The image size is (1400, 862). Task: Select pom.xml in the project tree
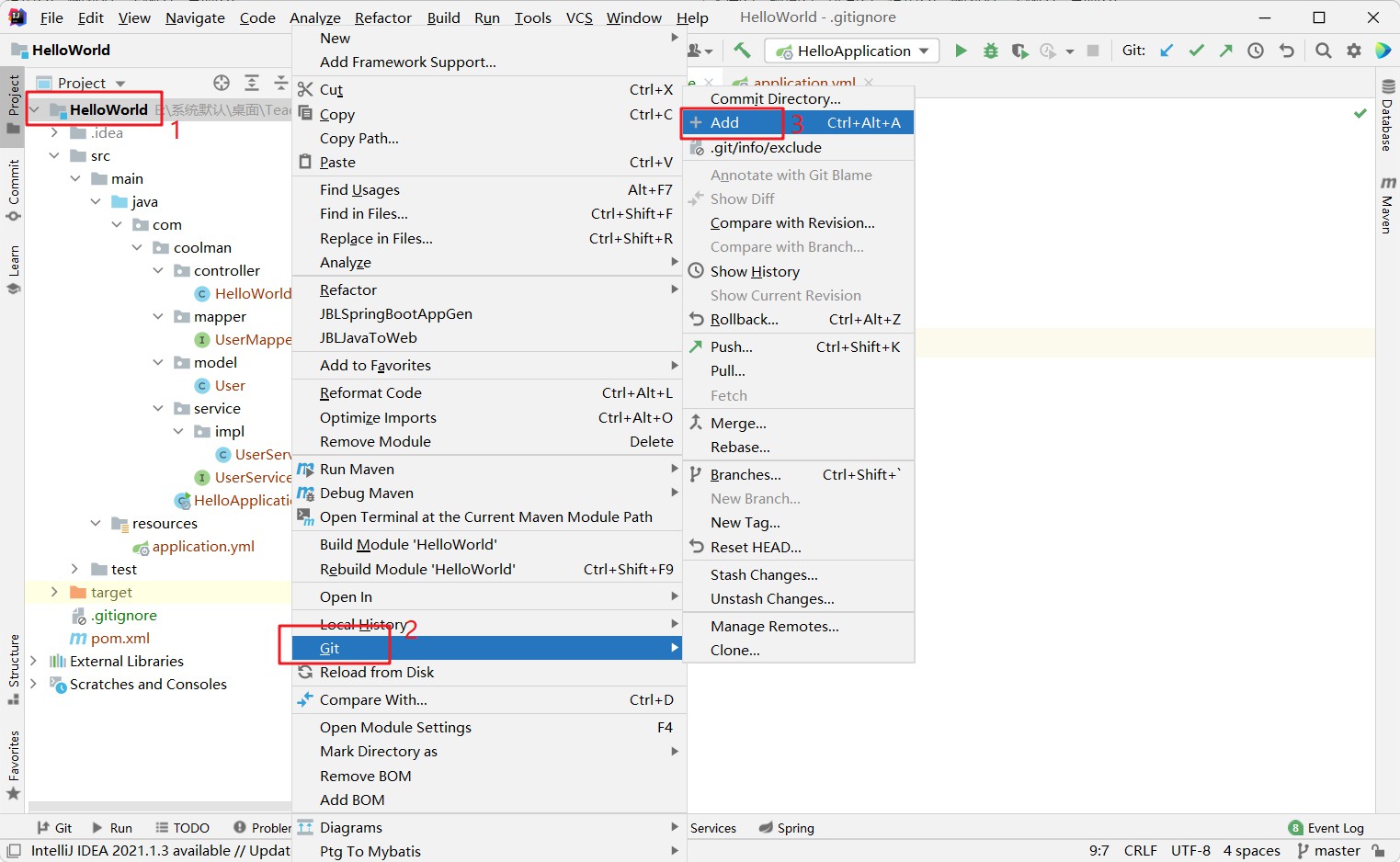coord(110,638)
